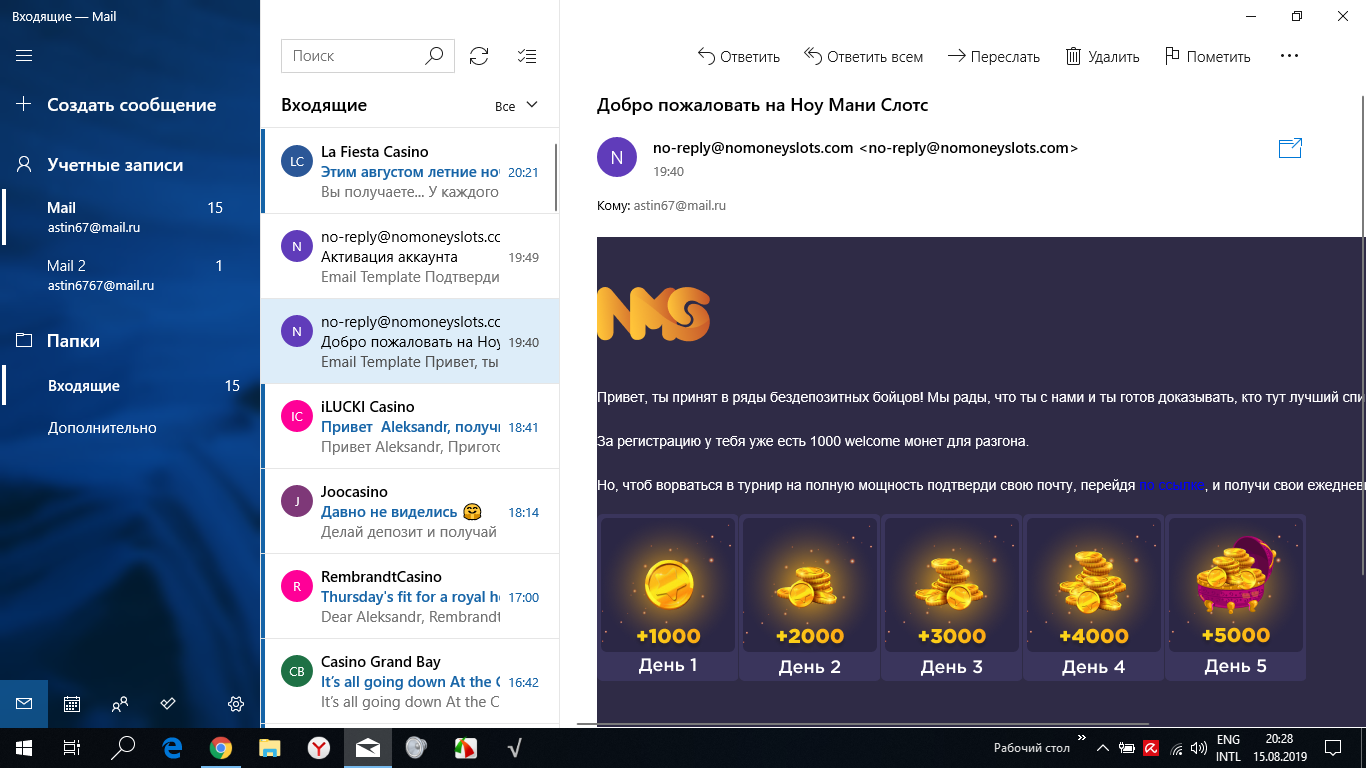The height and width of the screenshot is (768, 1366).
Task: Open taskbar search magnifier
Action: 121,747
